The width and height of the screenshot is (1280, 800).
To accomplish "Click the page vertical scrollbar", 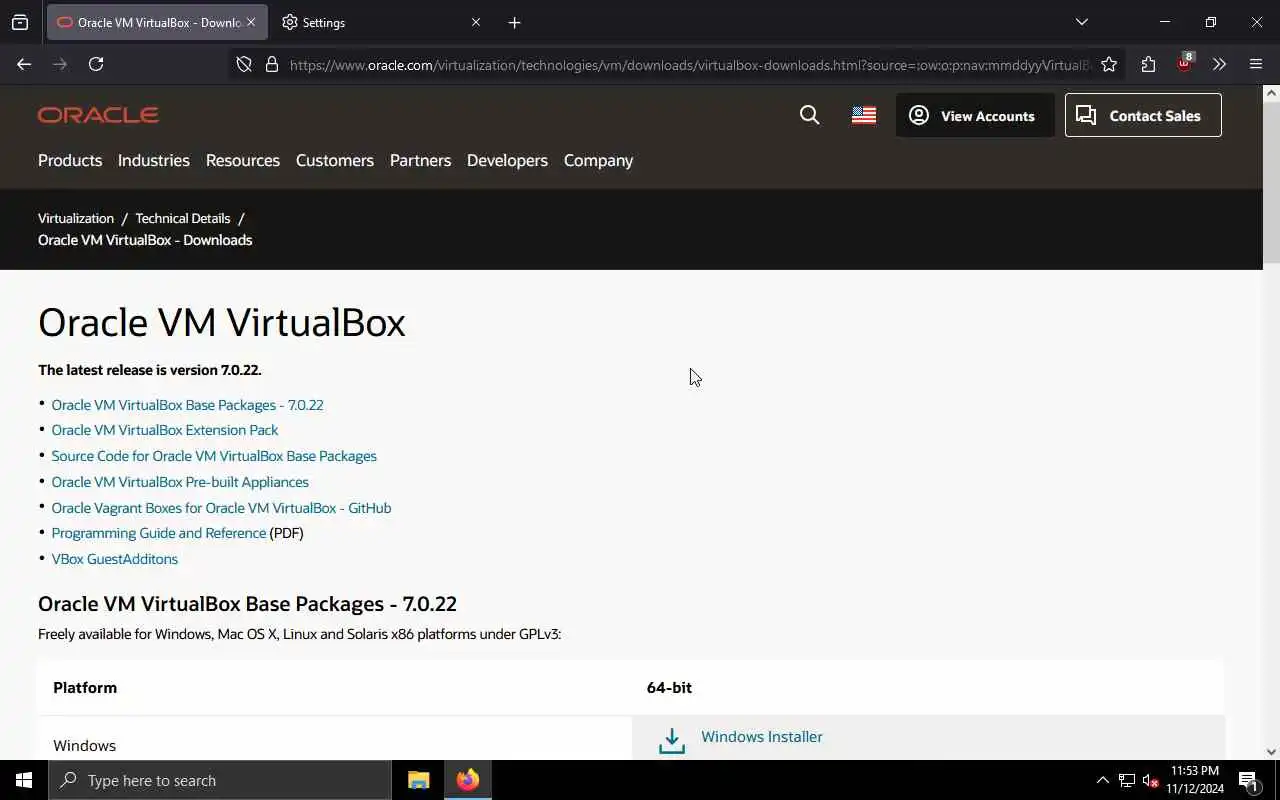I will tap(1271, 182).
